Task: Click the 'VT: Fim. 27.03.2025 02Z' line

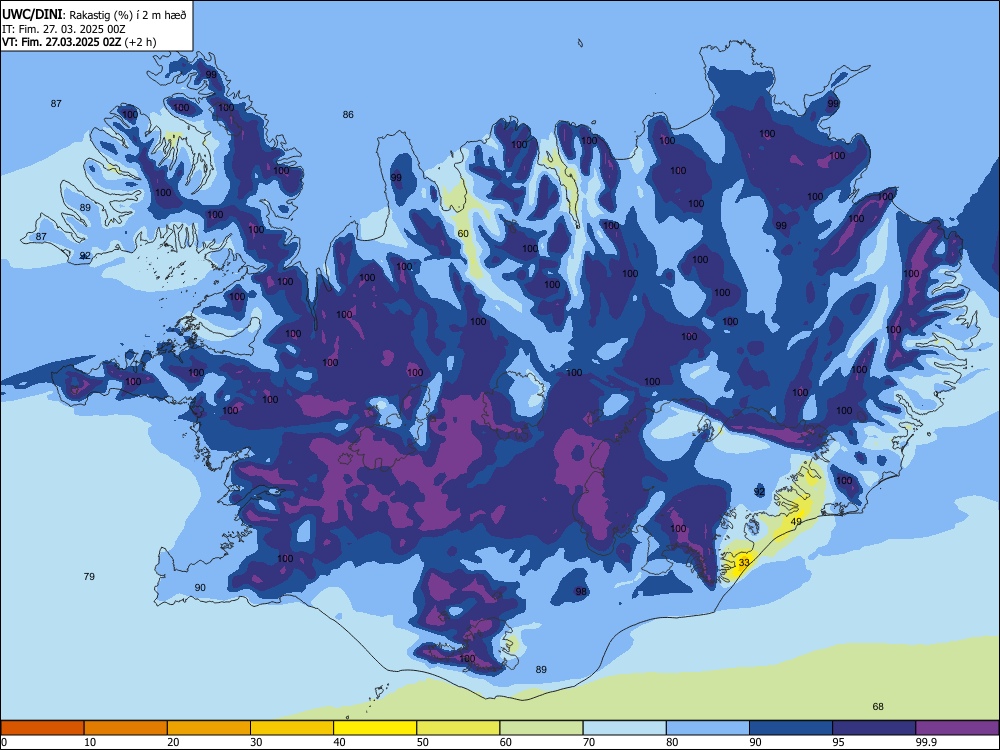Action: point(61,43)
